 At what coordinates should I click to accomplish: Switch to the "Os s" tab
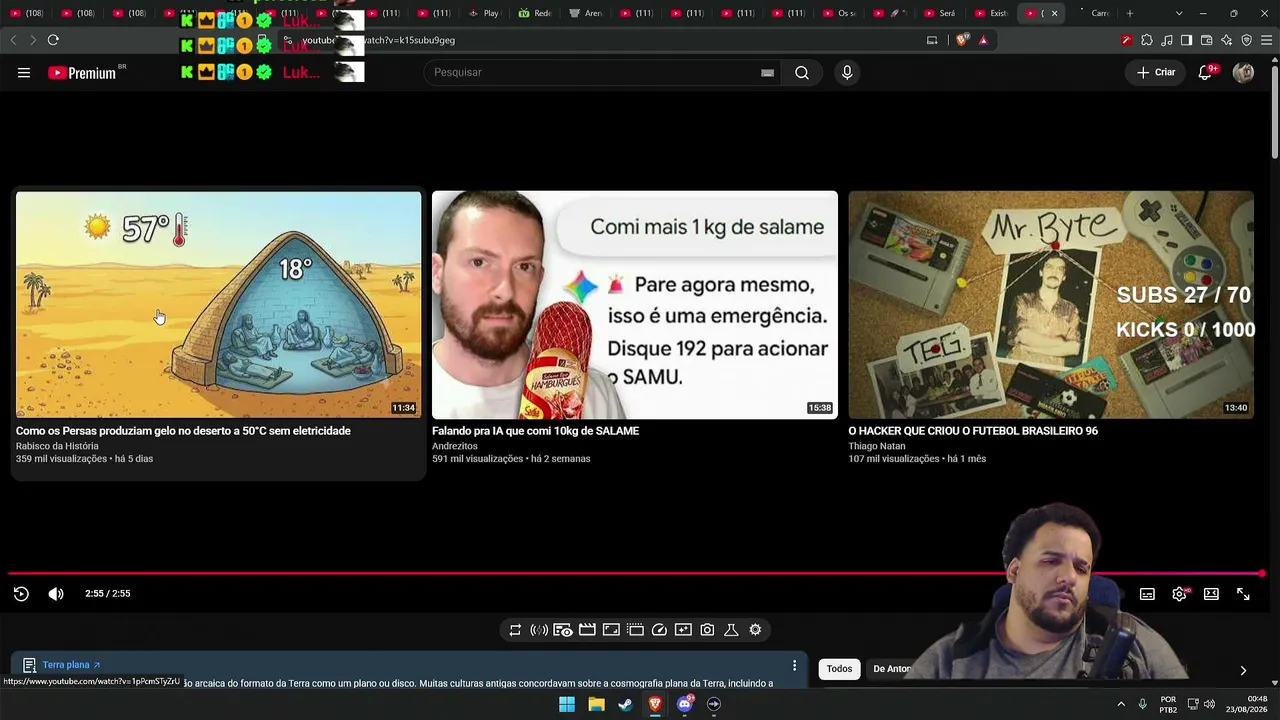pyautogui.click(x=839, y=13)
